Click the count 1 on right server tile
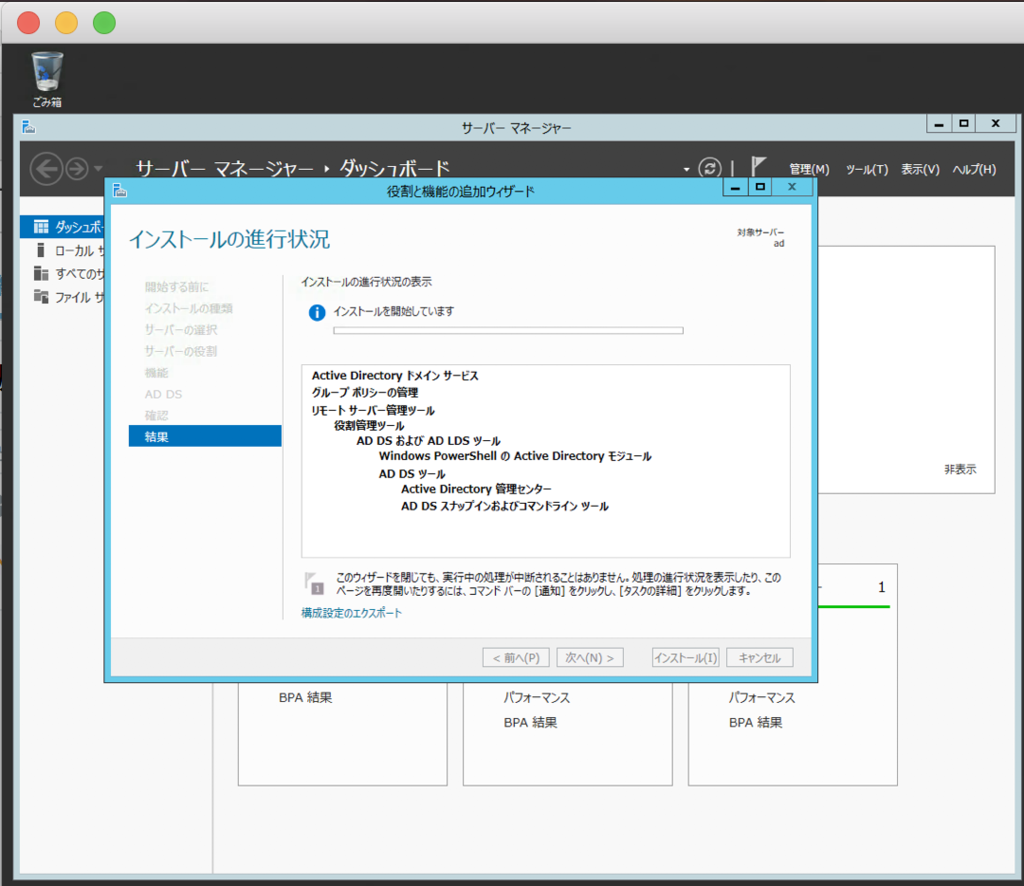 [882, 587]
